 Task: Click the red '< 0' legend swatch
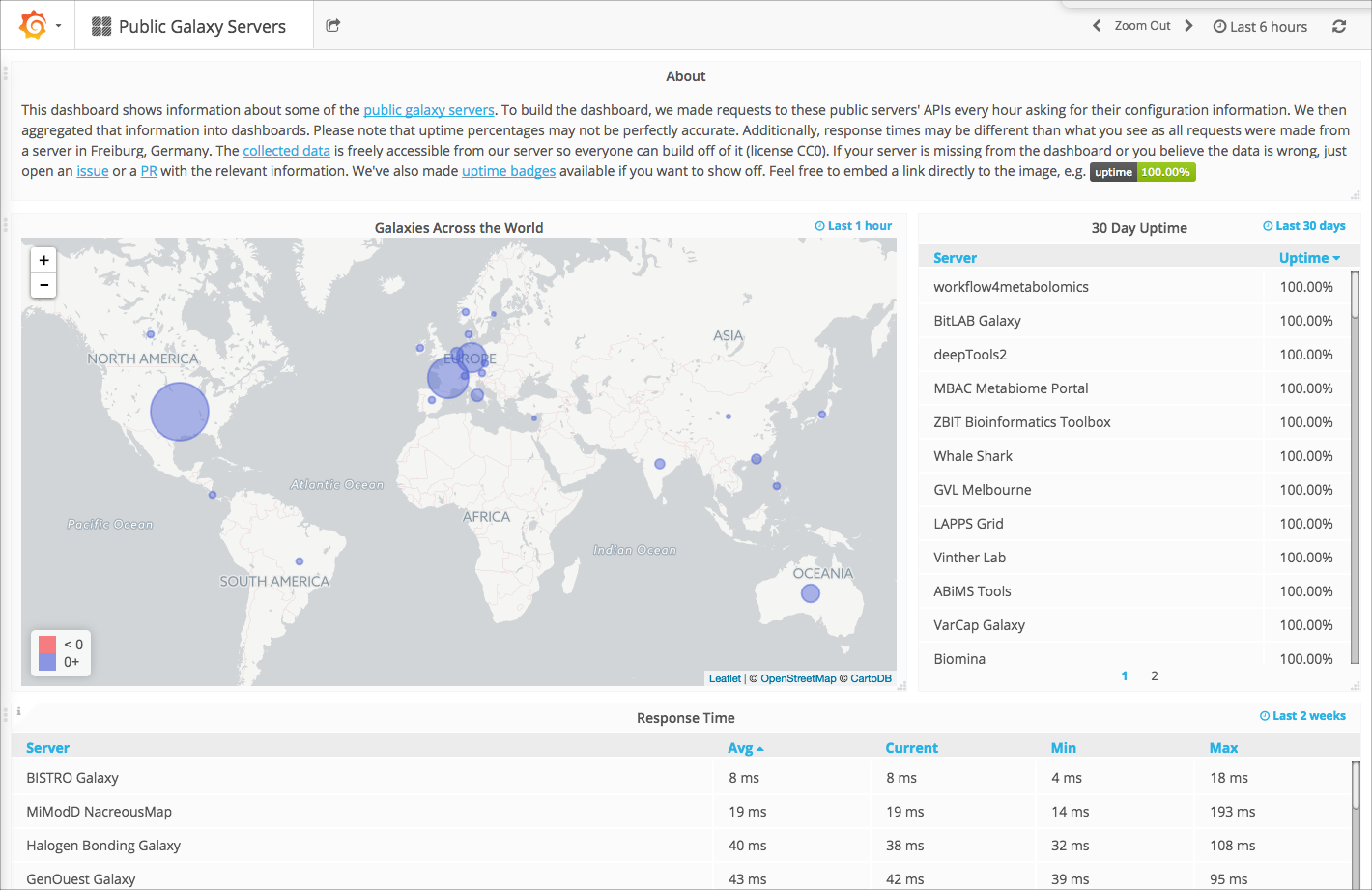(x=47, y=645)
